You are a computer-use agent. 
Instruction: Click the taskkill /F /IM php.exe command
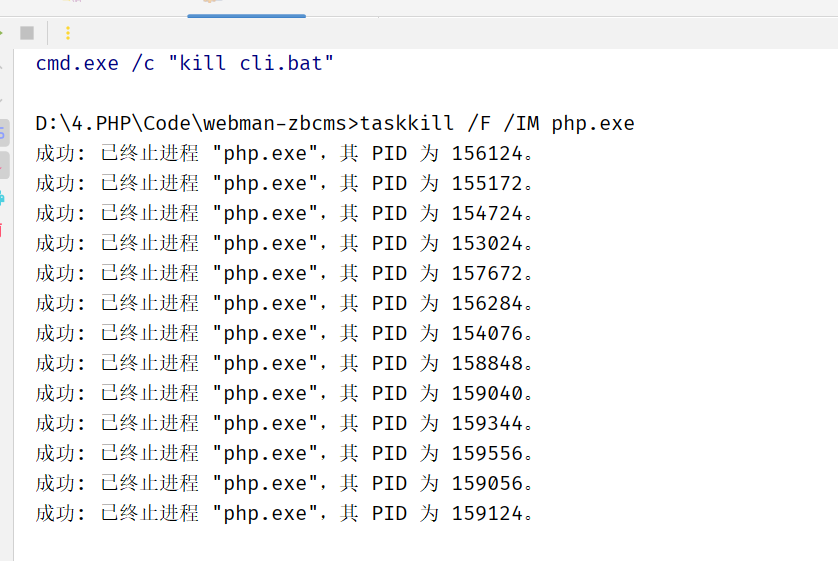coord(497,124)
